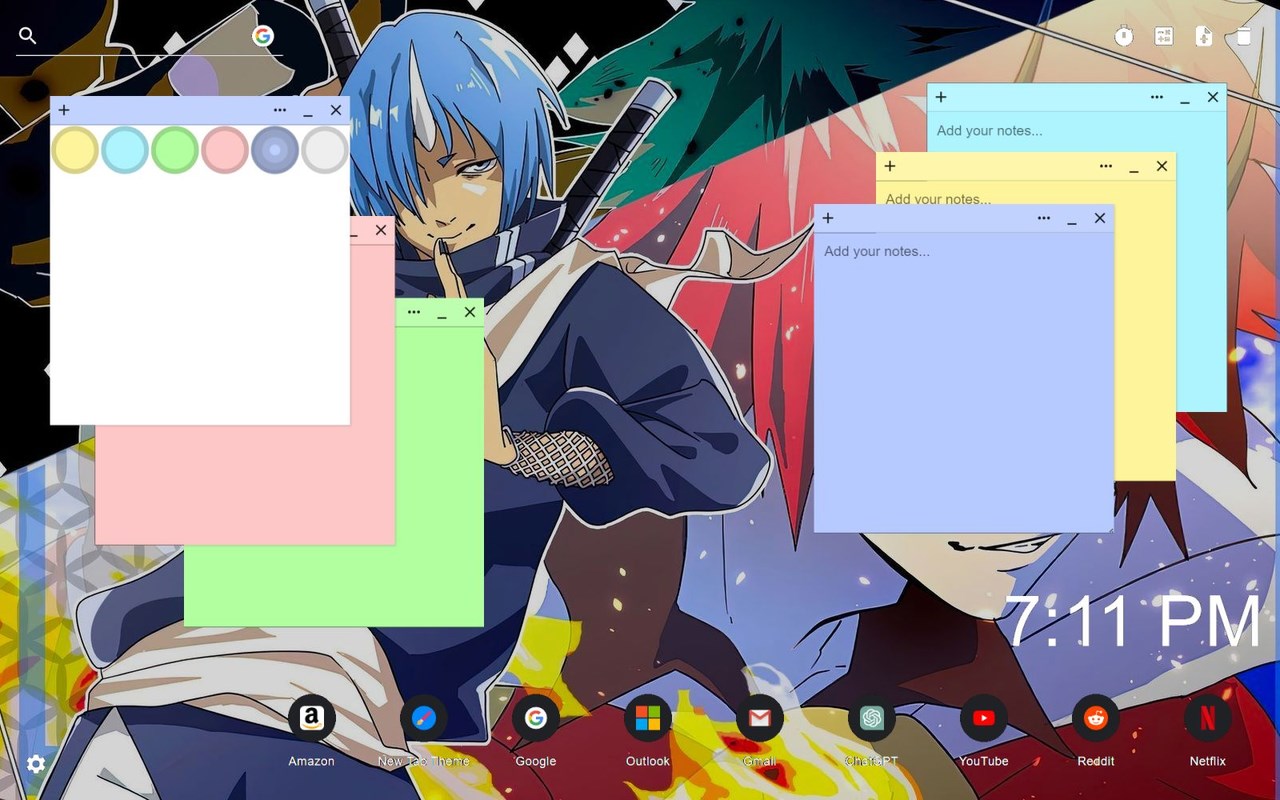Close the yellow sticky note
This screenshot has height=800, width=1280.
(1162, 166)
